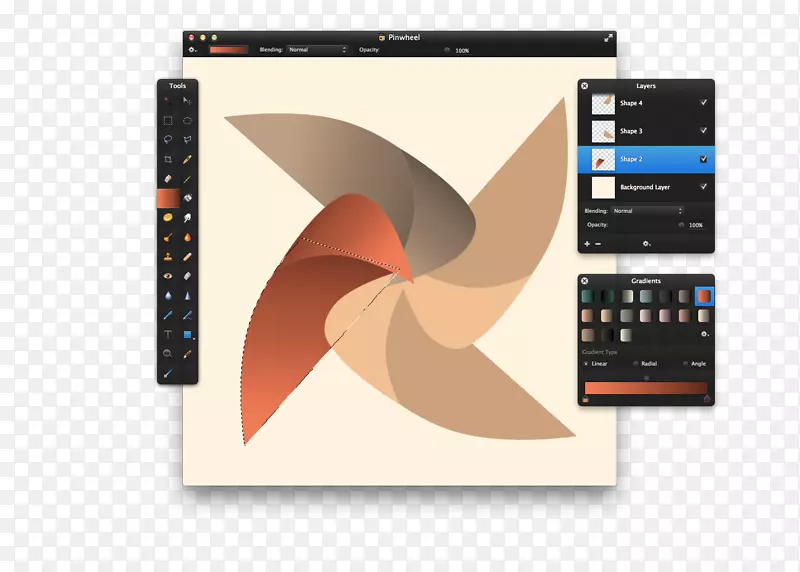Image resolution: width=800 pixels, height=572 pixels.
Task: Uncheck Background Layer visibility
Action: coord(703,187)
